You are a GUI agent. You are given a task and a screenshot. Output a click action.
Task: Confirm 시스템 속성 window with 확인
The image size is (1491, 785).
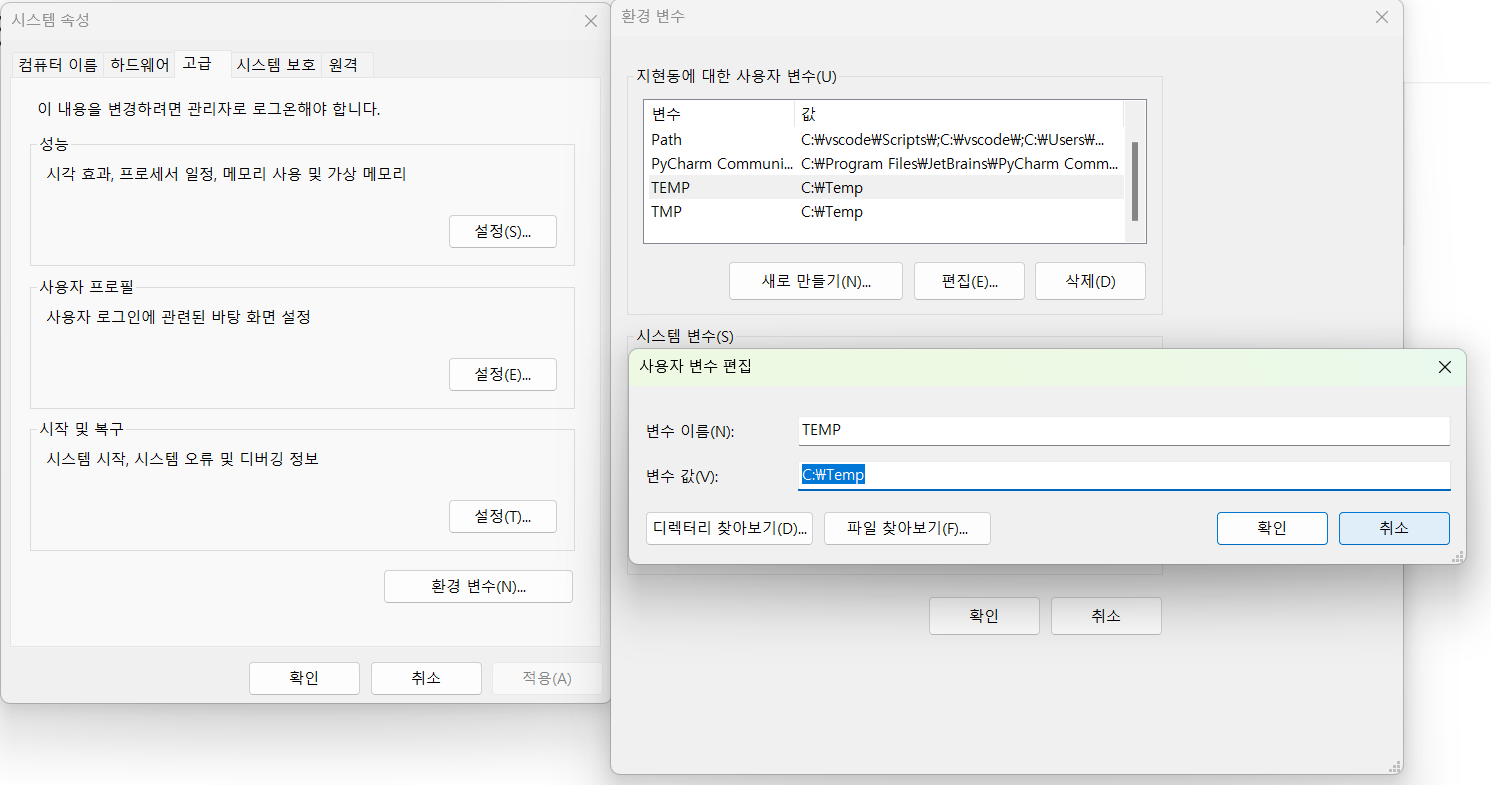(x=304, y=678)
